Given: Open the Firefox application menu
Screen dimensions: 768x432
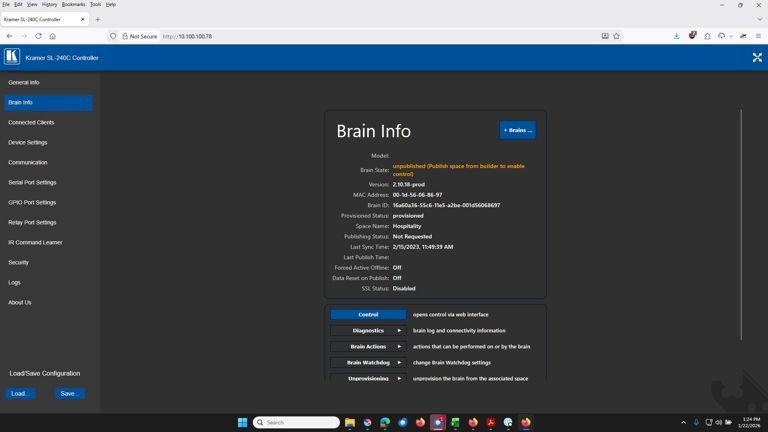Looking at the screenshot, I should (x=758, y=36).
